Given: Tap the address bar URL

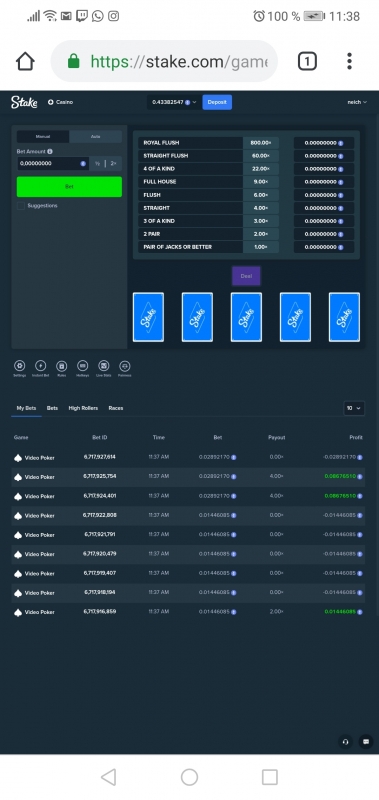Looking at the screenshot, I should pyautogui.click(x=179, y=62).
